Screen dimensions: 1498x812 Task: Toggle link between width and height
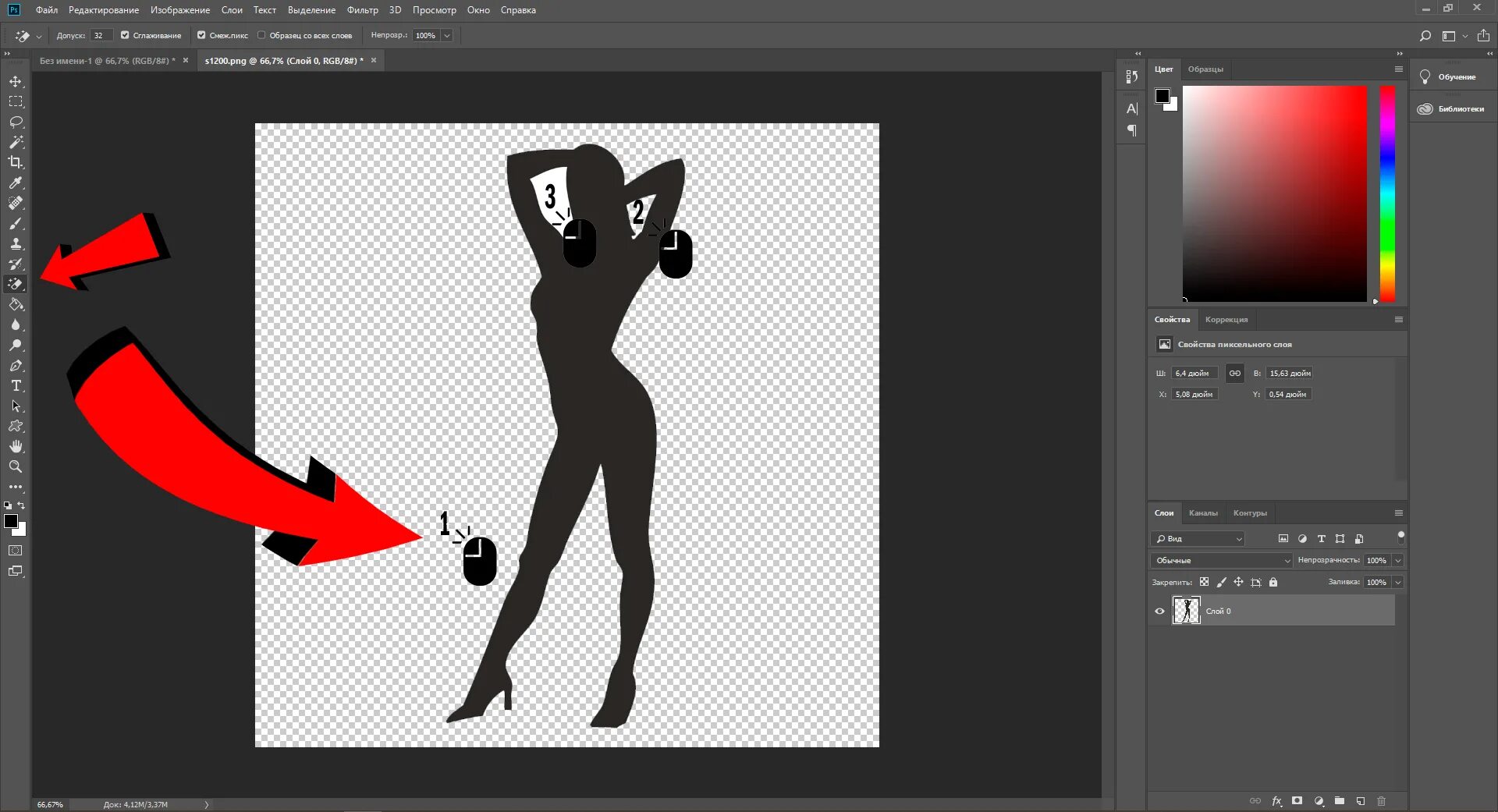coord(1235,374)
